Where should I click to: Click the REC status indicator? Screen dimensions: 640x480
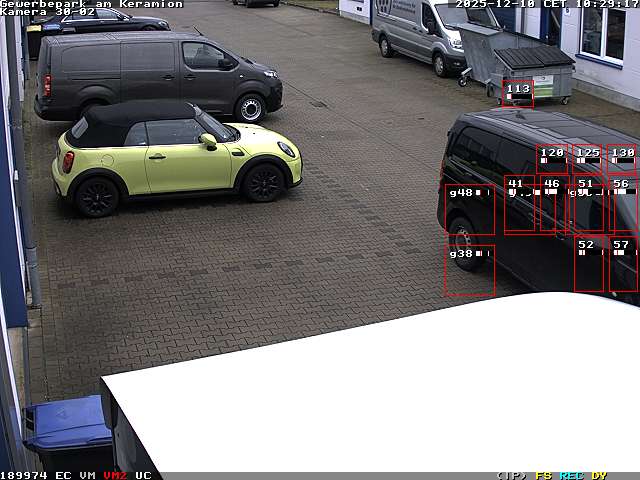(571, 475)
